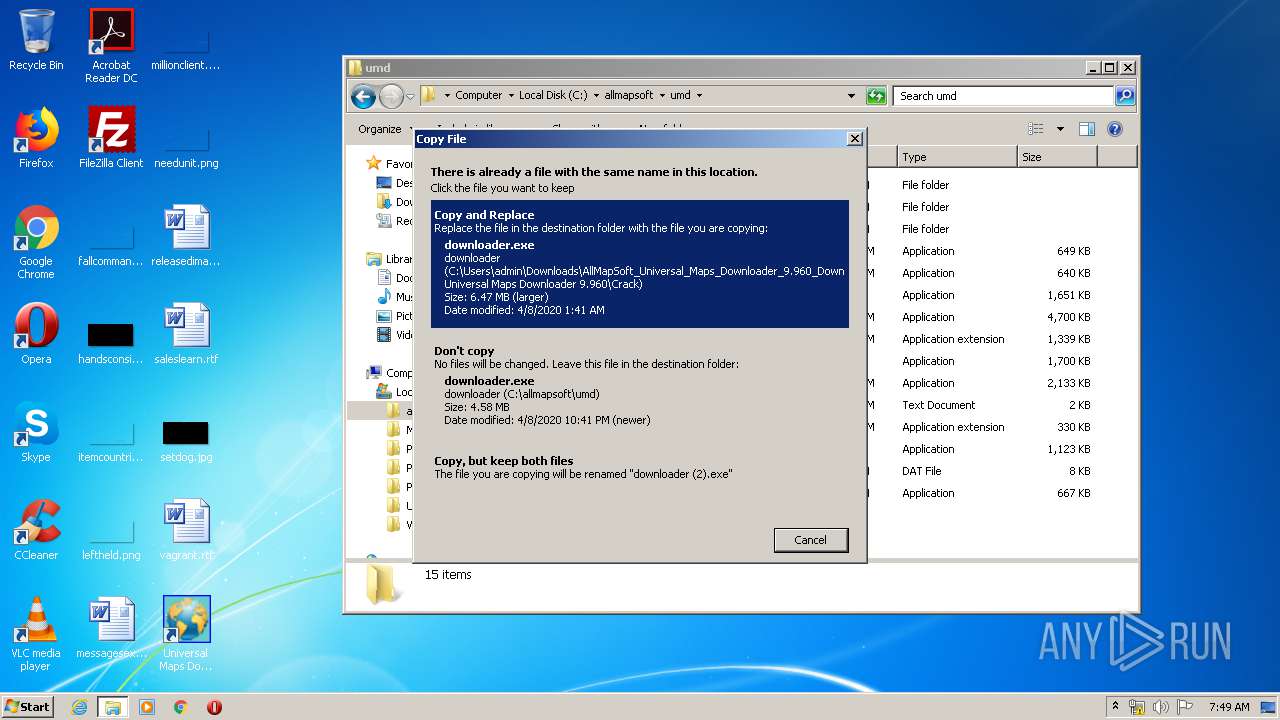Select the leftheld.png desktop file

pos(111,536)
